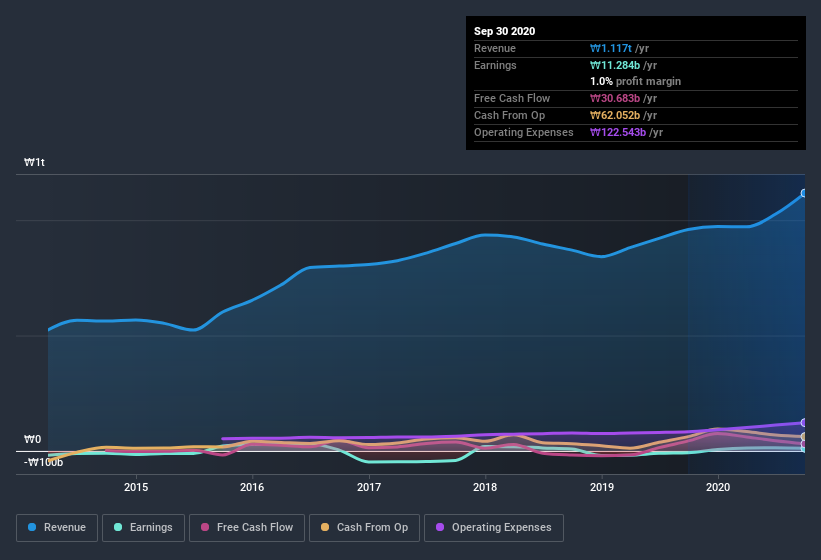Viewport: 821px width, 560px height.
Task: Toggle the Earnings legend series
Action: point(143,528)
